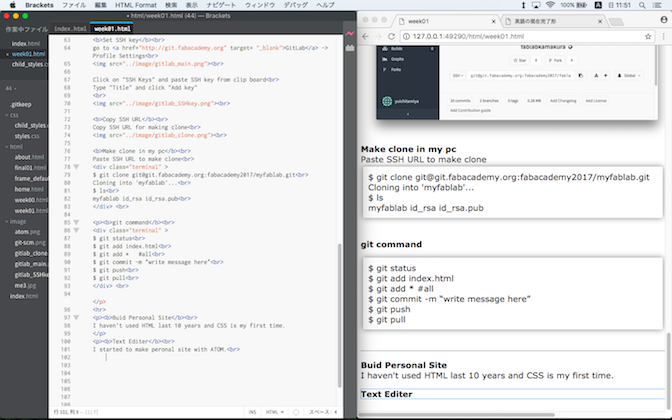Open me3.jpg in image folder
The width and height of the screenshot is (672, 420).
click(x=26, y=285)
